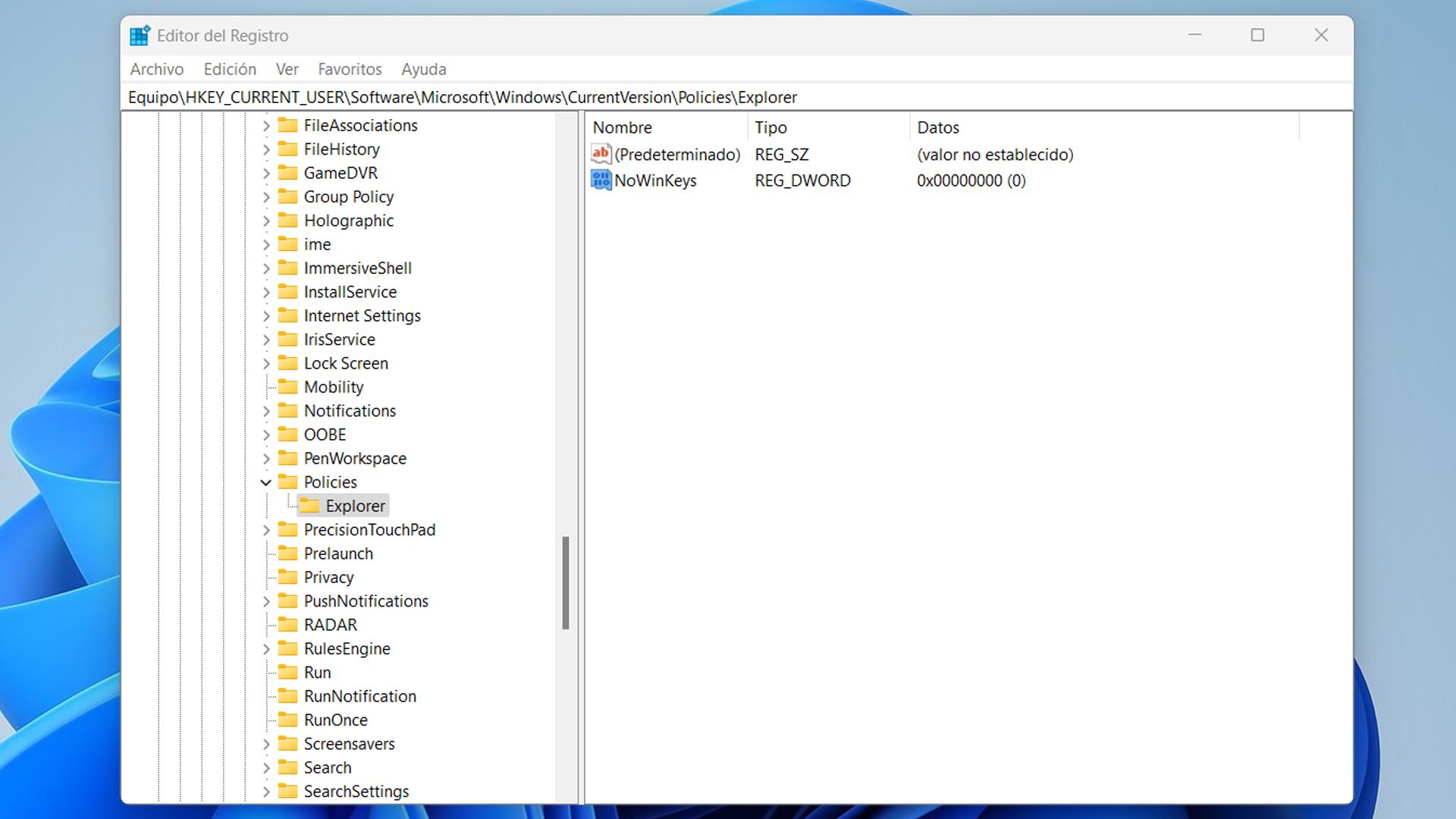
Task: Click the Registry Editor icon in the title bar
Action: point(140,34)
